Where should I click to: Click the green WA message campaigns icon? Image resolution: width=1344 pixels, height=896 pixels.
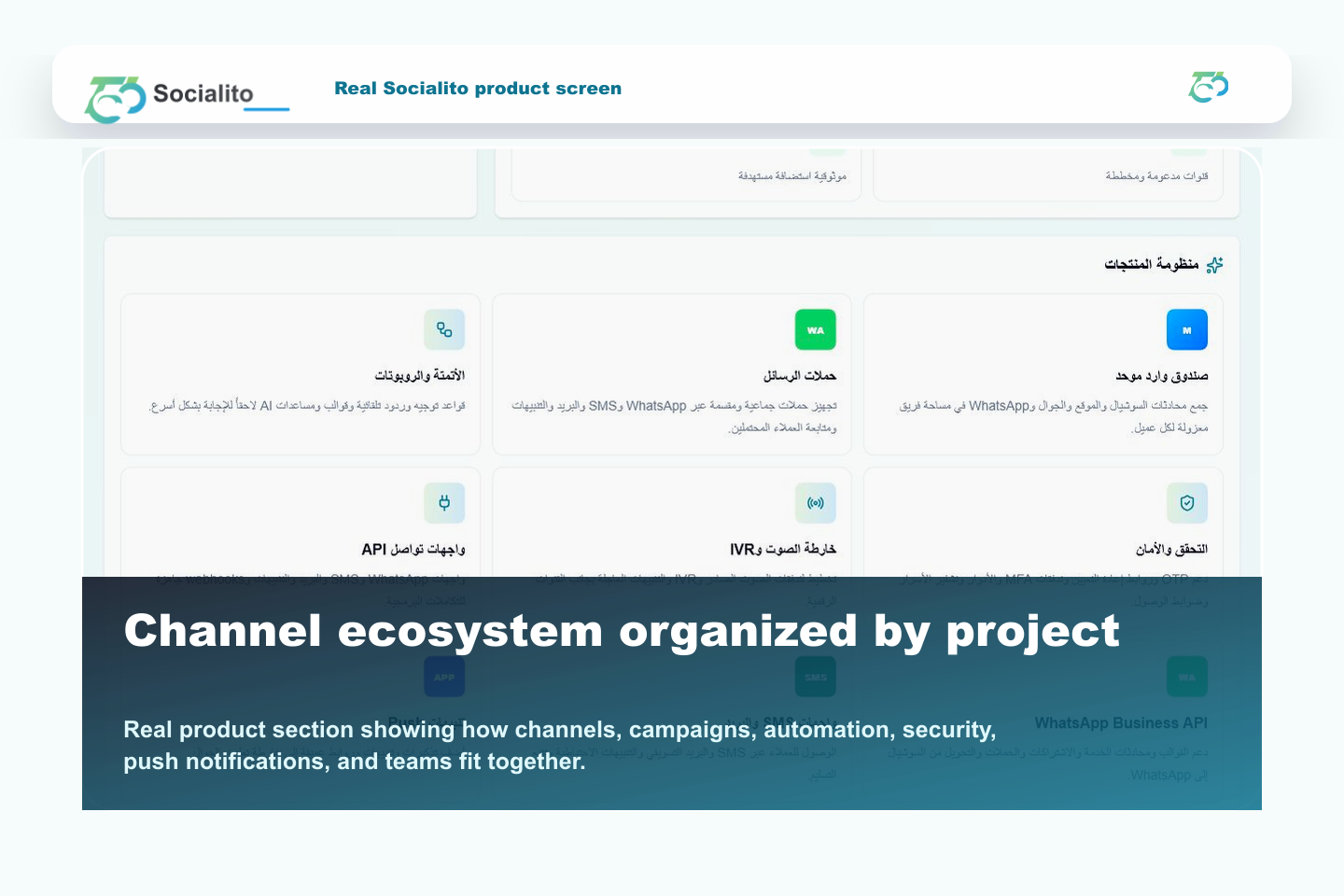(x=816, y=329)
